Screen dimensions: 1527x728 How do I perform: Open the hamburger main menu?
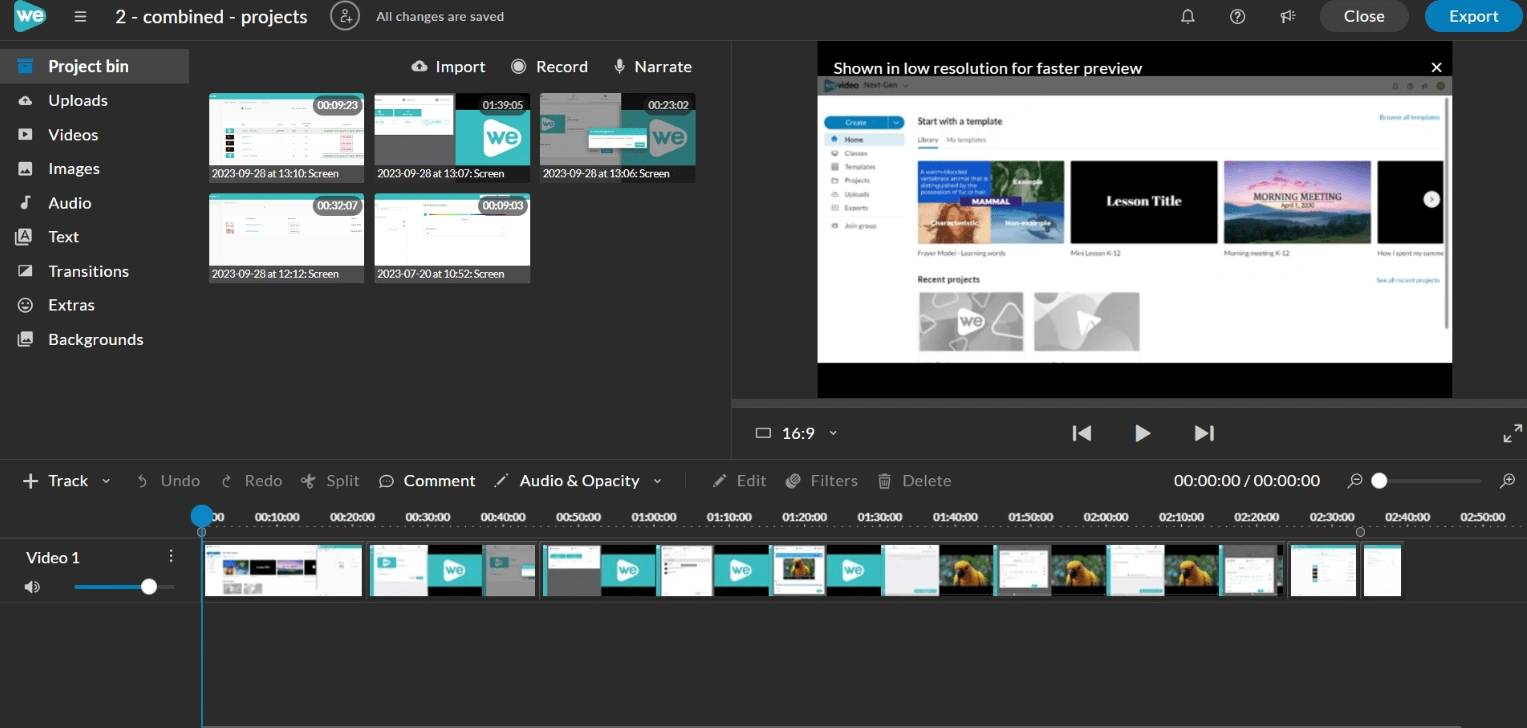pyautogui.click(x=80, y=17)
